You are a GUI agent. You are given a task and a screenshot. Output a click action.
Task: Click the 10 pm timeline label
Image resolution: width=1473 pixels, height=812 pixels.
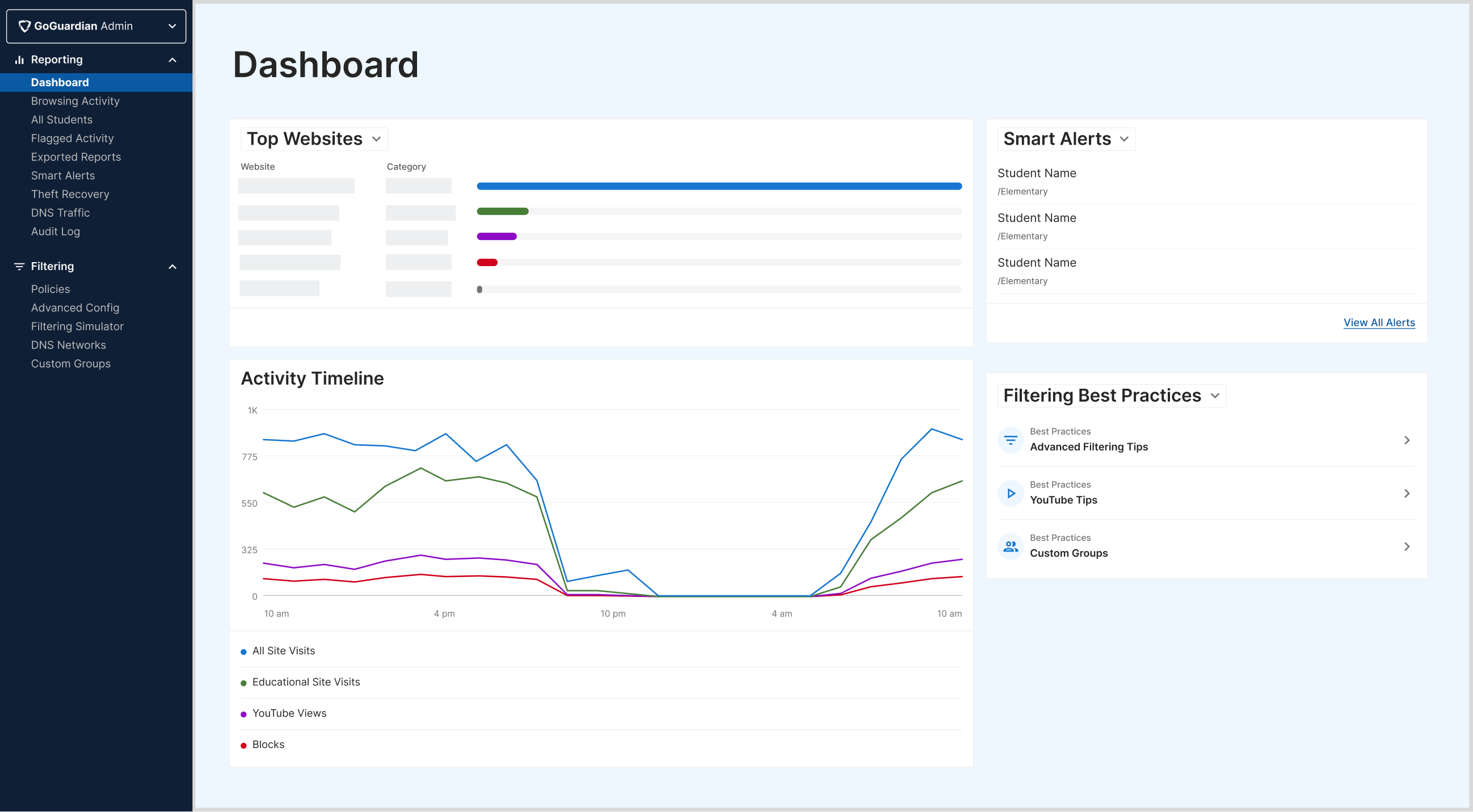[x=612, y=614]
